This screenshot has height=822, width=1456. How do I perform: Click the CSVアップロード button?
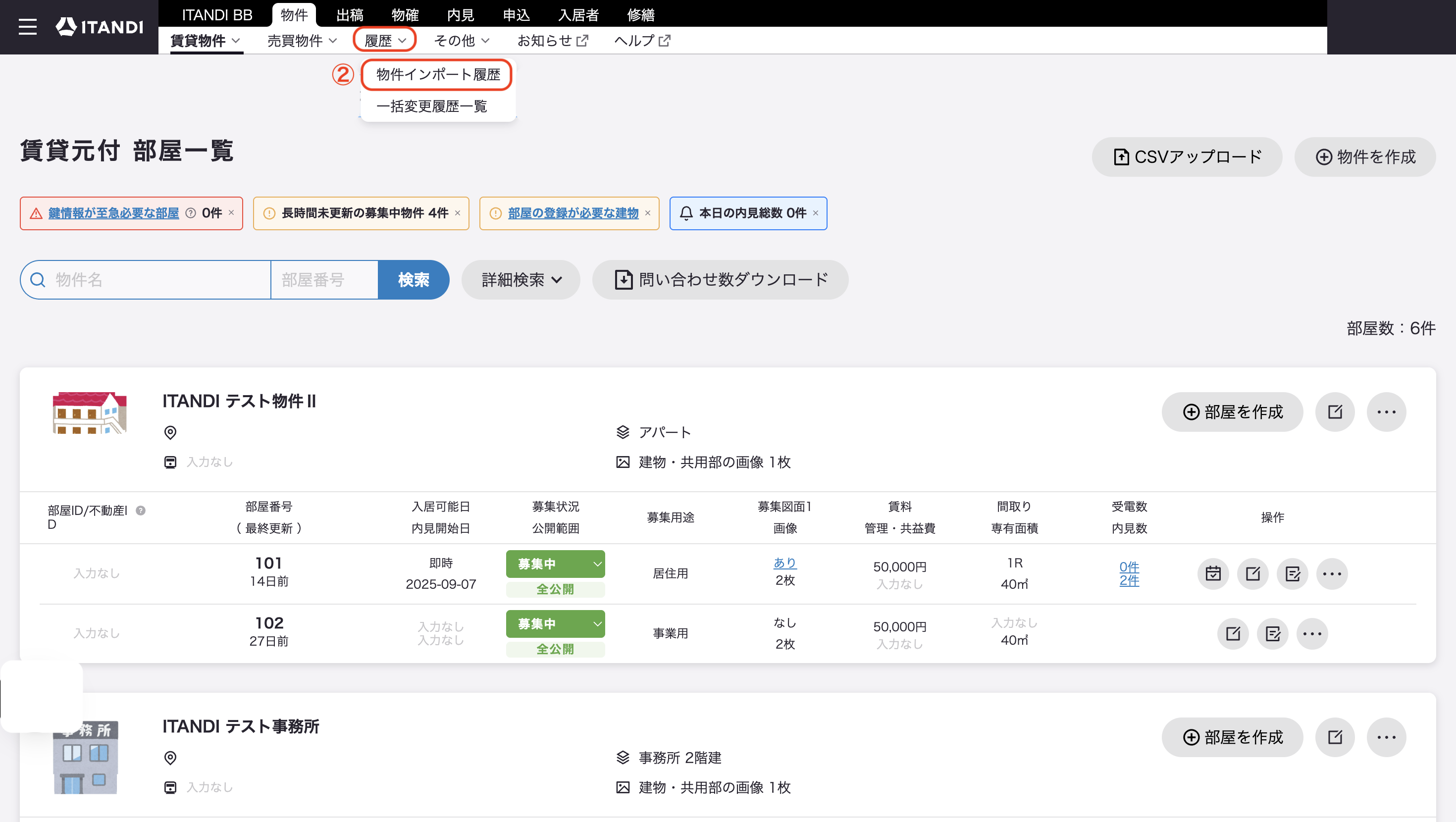(1187, 156)
